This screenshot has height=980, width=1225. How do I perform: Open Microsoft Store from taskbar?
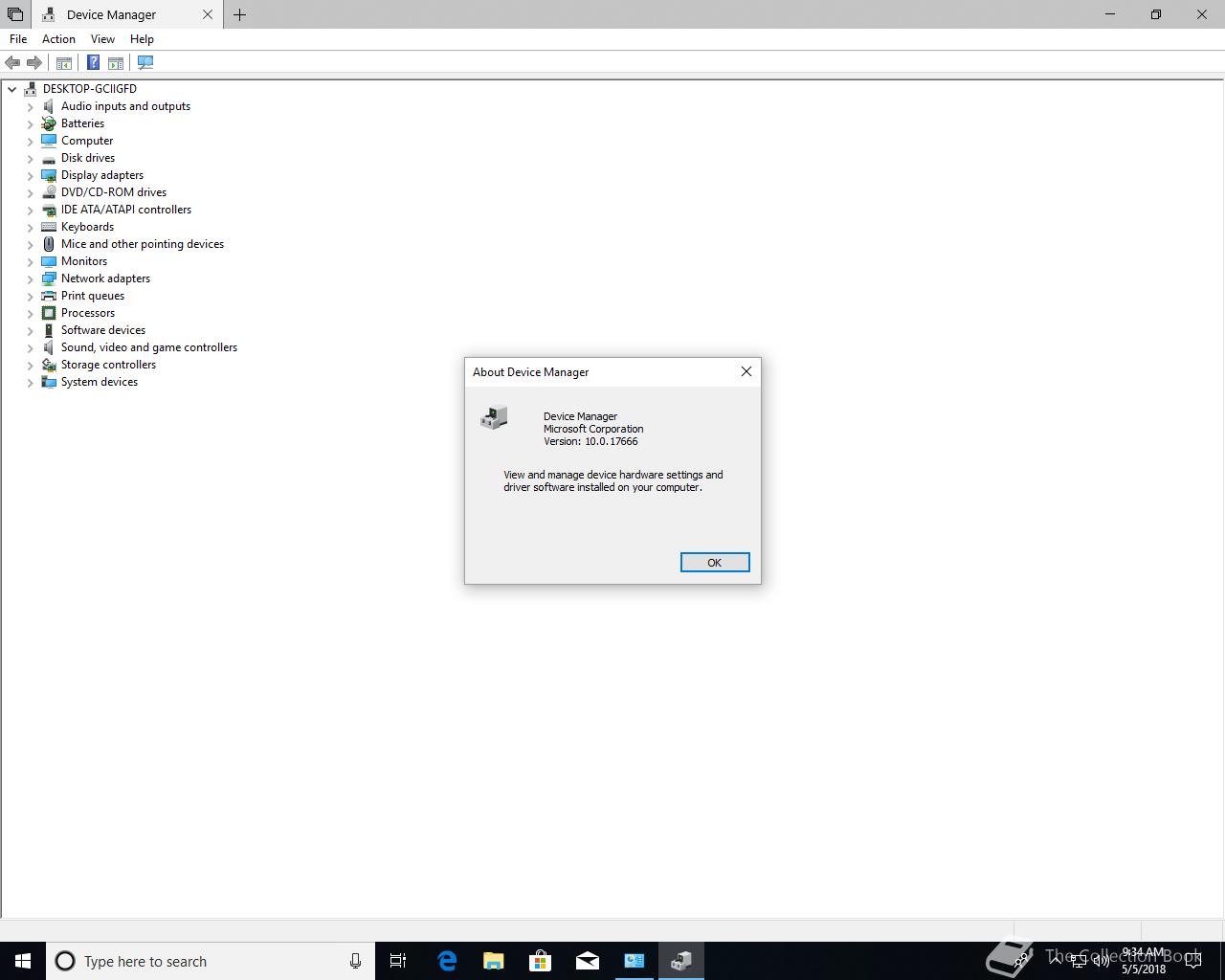pyautogui.click(x=541, y=961)
